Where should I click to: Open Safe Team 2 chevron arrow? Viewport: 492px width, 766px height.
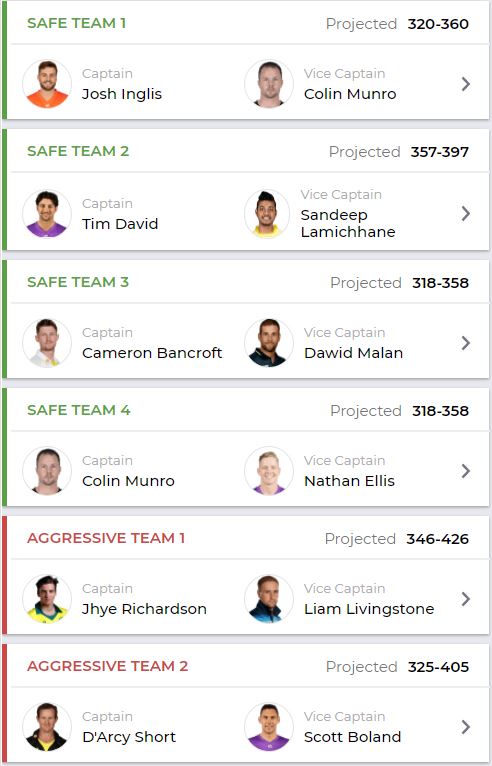click(x=466, y=213)
